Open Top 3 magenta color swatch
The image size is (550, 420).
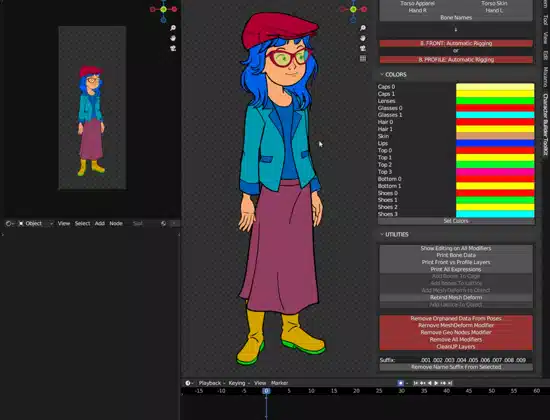coord(495,172)
